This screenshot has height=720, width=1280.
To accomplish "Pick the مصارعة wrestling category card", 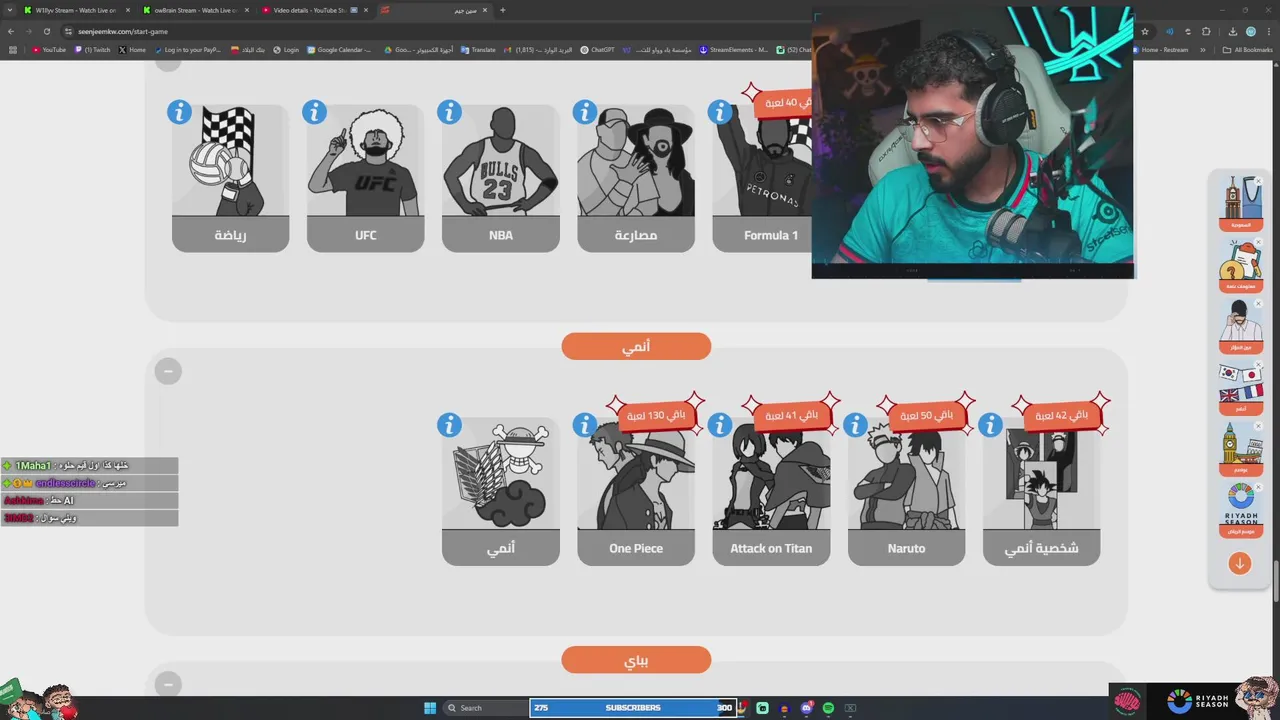I will click(x=635, y=178).
